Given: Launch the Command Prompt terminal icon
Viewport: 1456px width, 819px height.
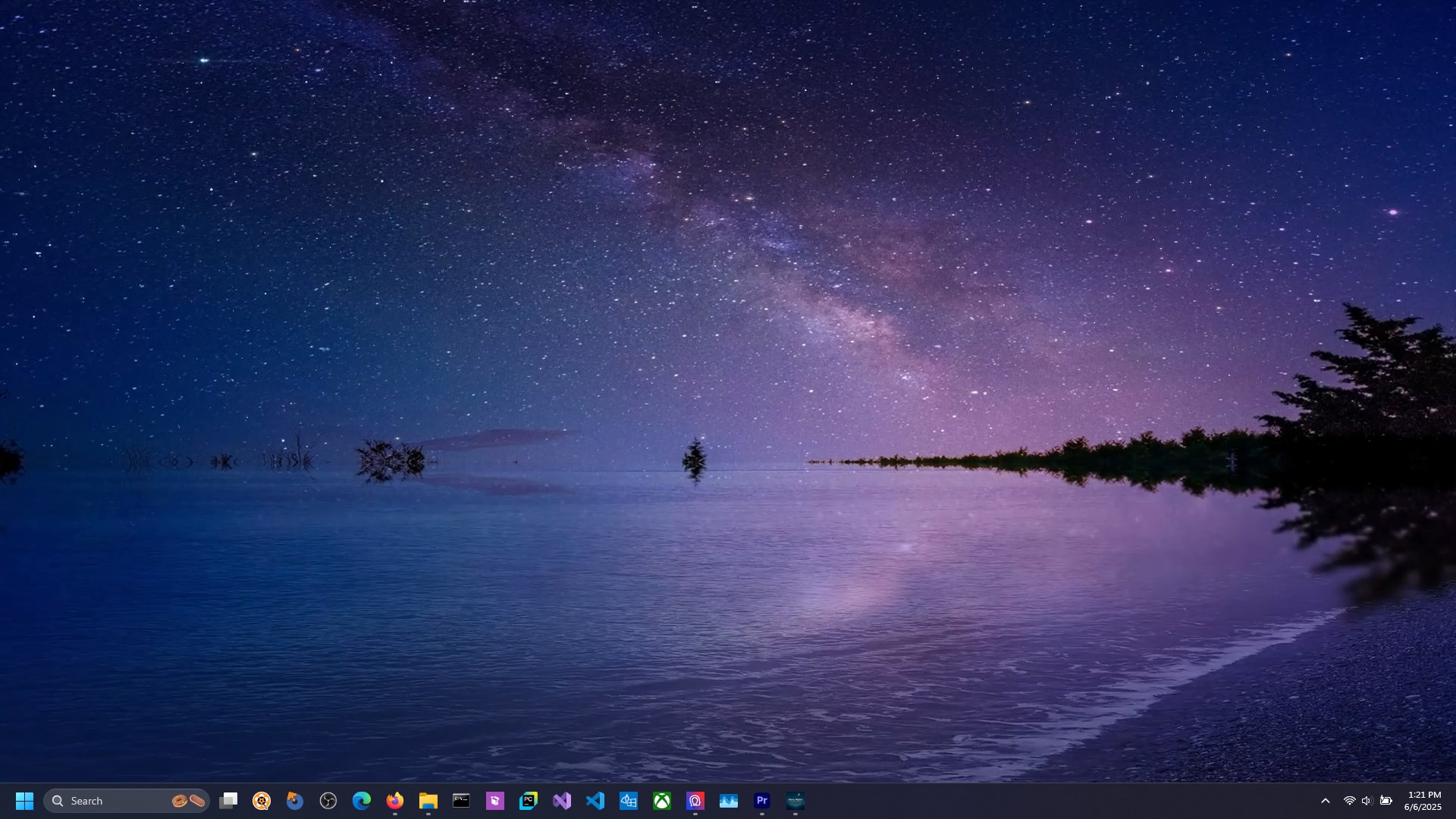Looking at the screenshot, I should pos(461,801).
